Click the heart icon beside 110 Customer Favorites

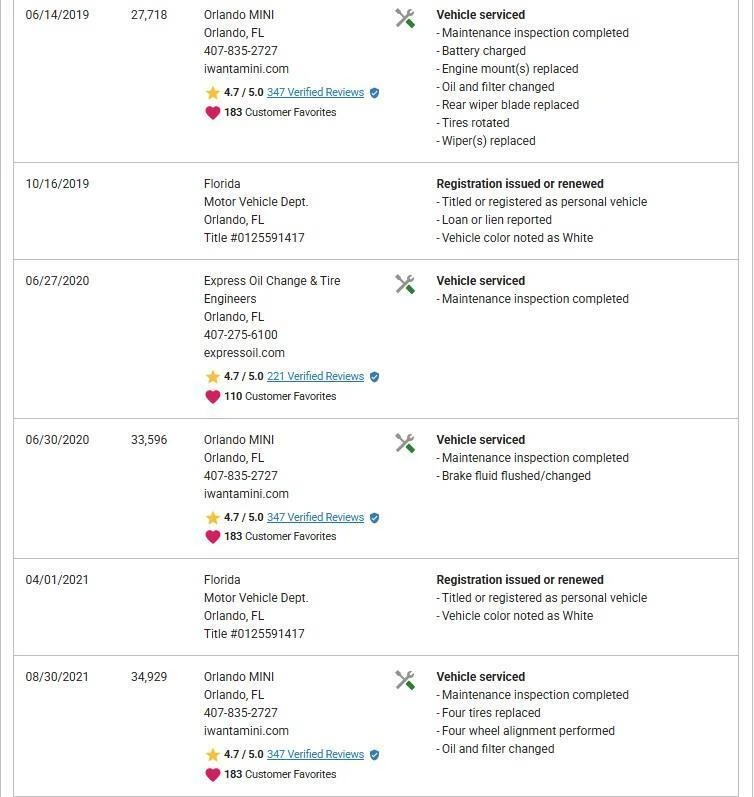(212, 396)
